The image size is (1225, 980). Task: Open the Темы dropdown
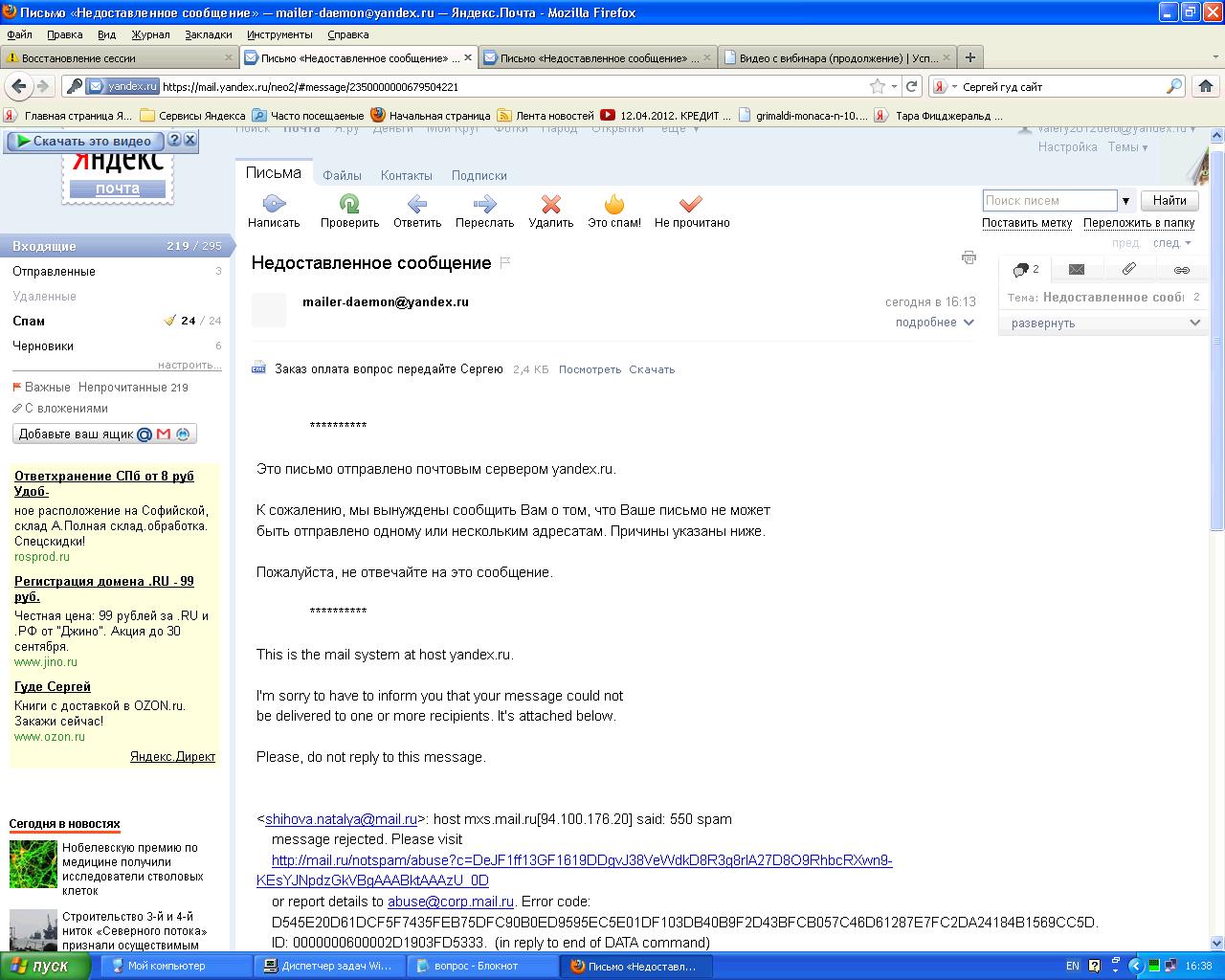pos(1127,147)
